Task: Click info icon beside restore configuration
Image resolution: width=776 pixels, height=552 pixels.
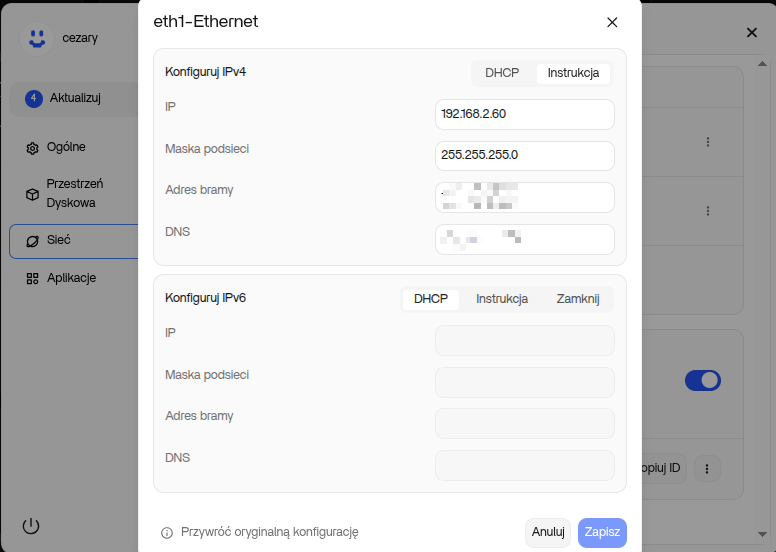Action: [x=167, y=533]
